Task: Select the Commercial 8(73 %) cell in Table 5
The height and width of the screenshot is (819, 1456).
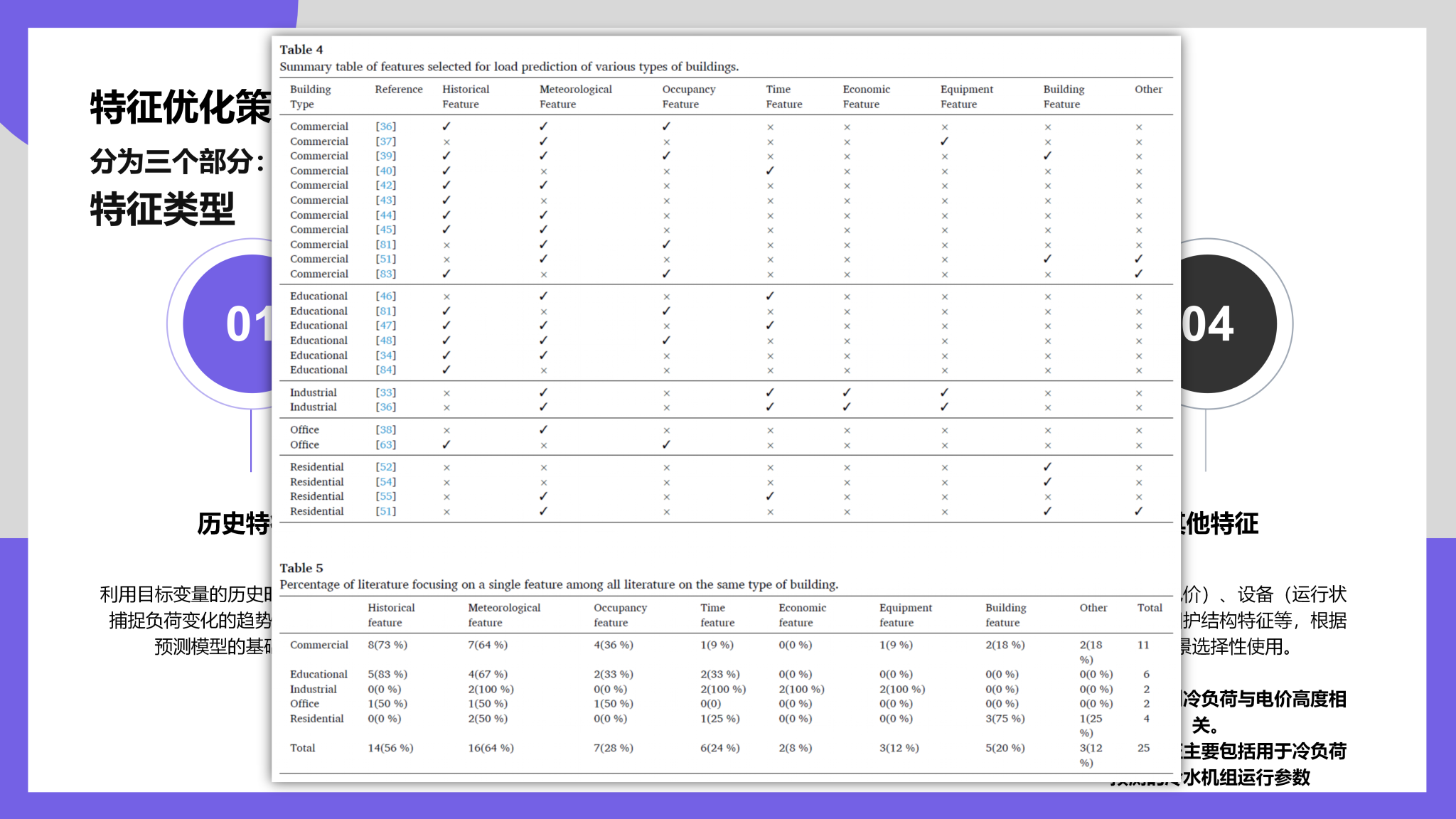Action: 387,645
